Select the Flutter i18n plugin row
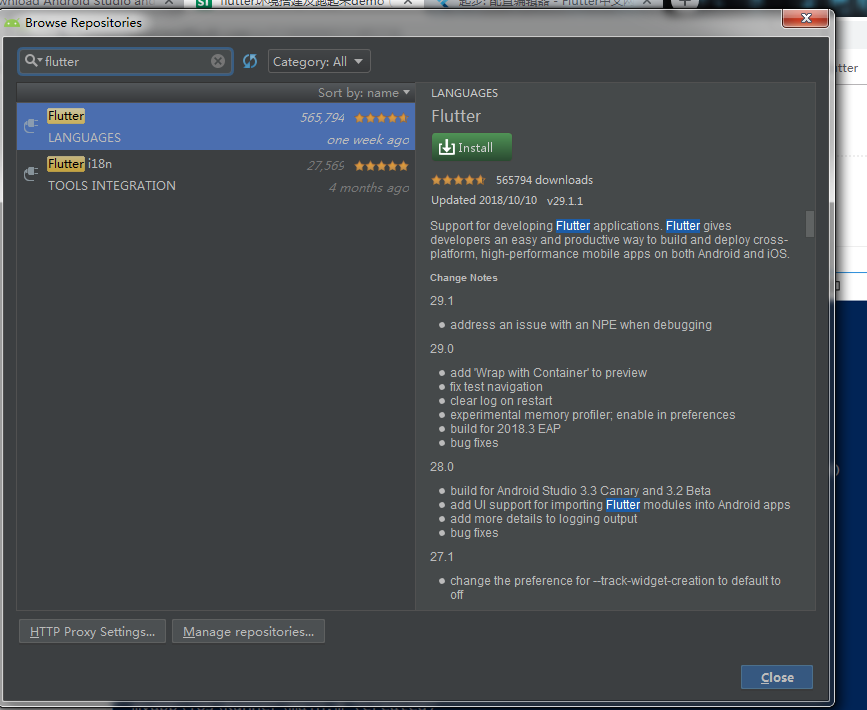The image size is (867, 710). click(216, 174)
